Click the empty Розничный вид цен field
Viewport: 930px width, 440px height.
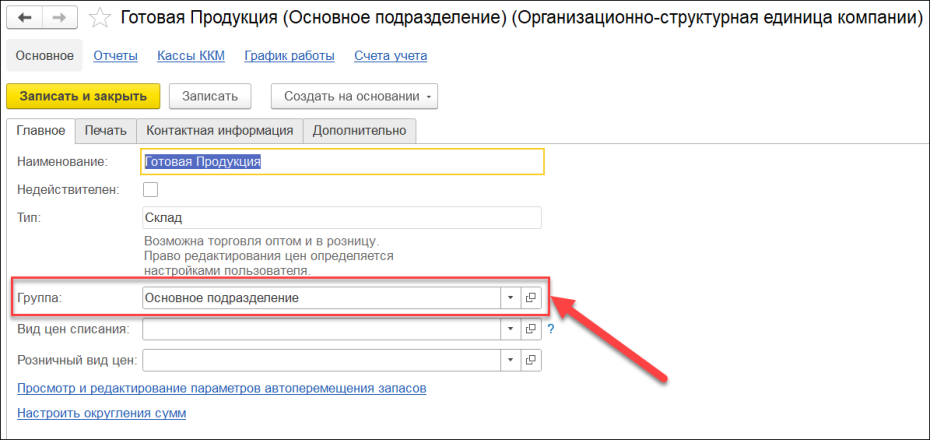coord(321,359)
